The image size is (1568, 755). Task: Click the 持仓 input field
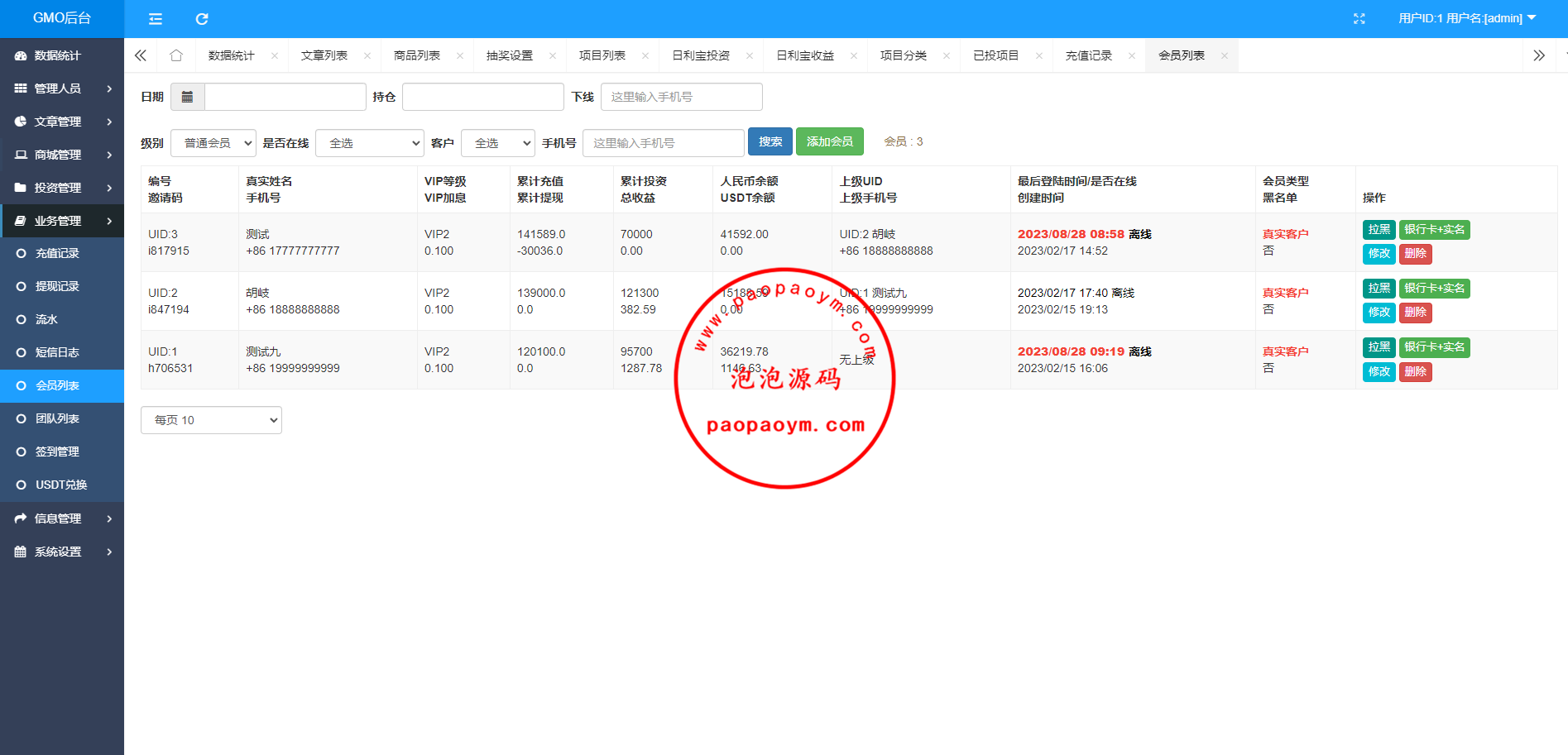click(482, 97)
